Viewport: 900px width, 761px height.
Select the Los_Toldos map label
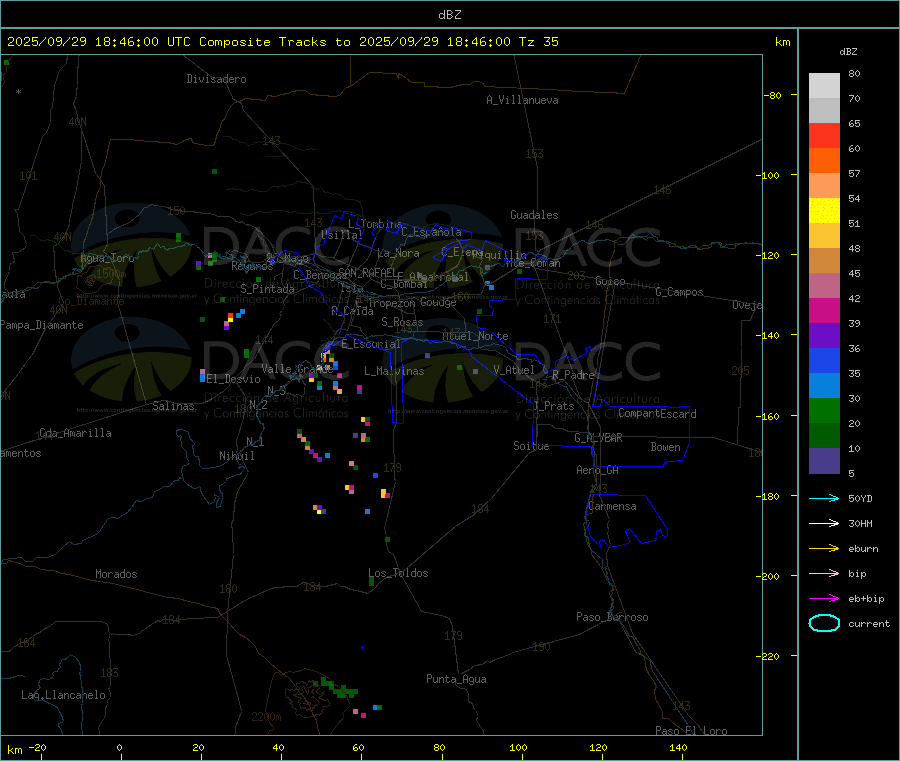point(398,573)
